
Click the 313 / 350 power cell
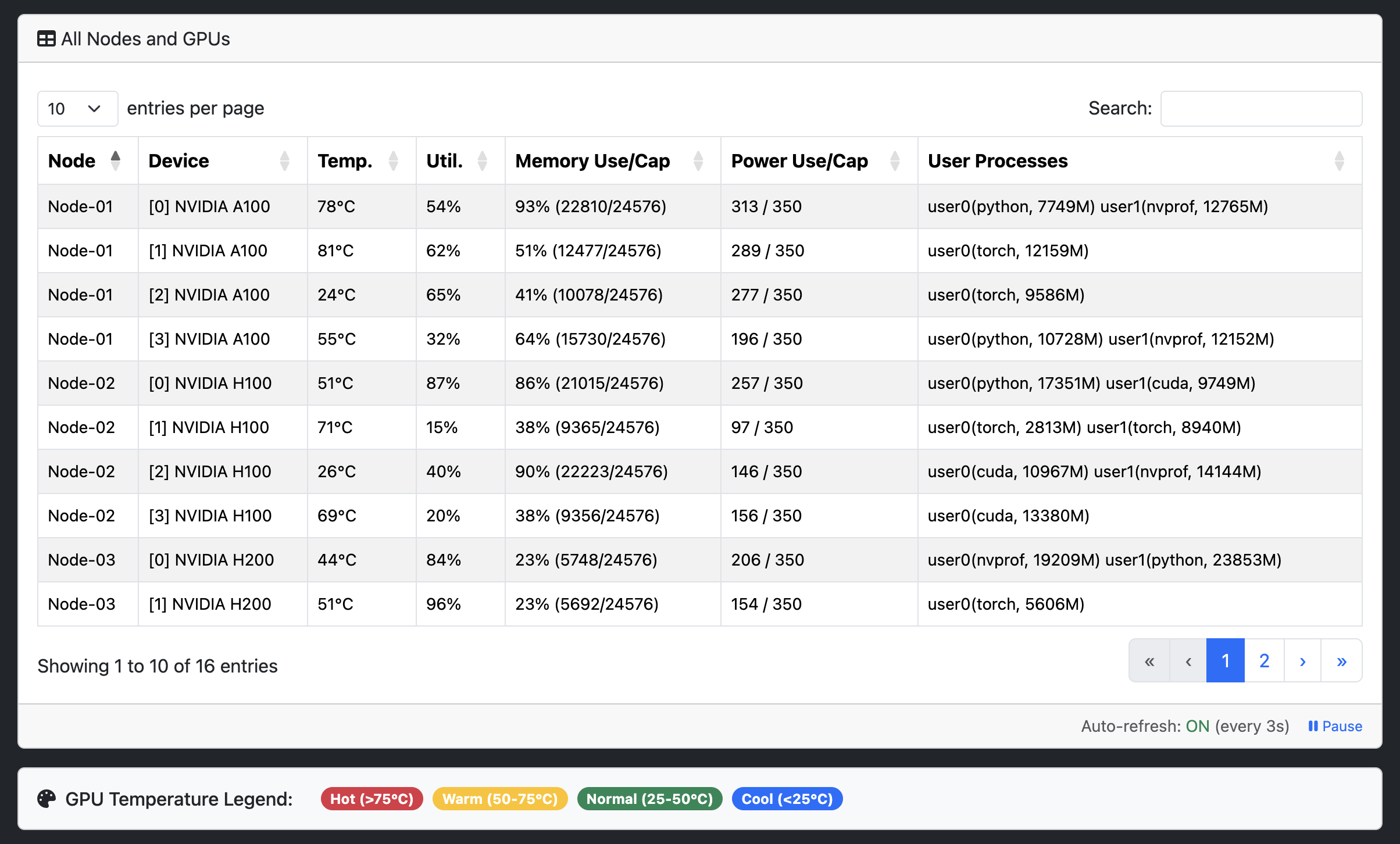coord(819,206)
